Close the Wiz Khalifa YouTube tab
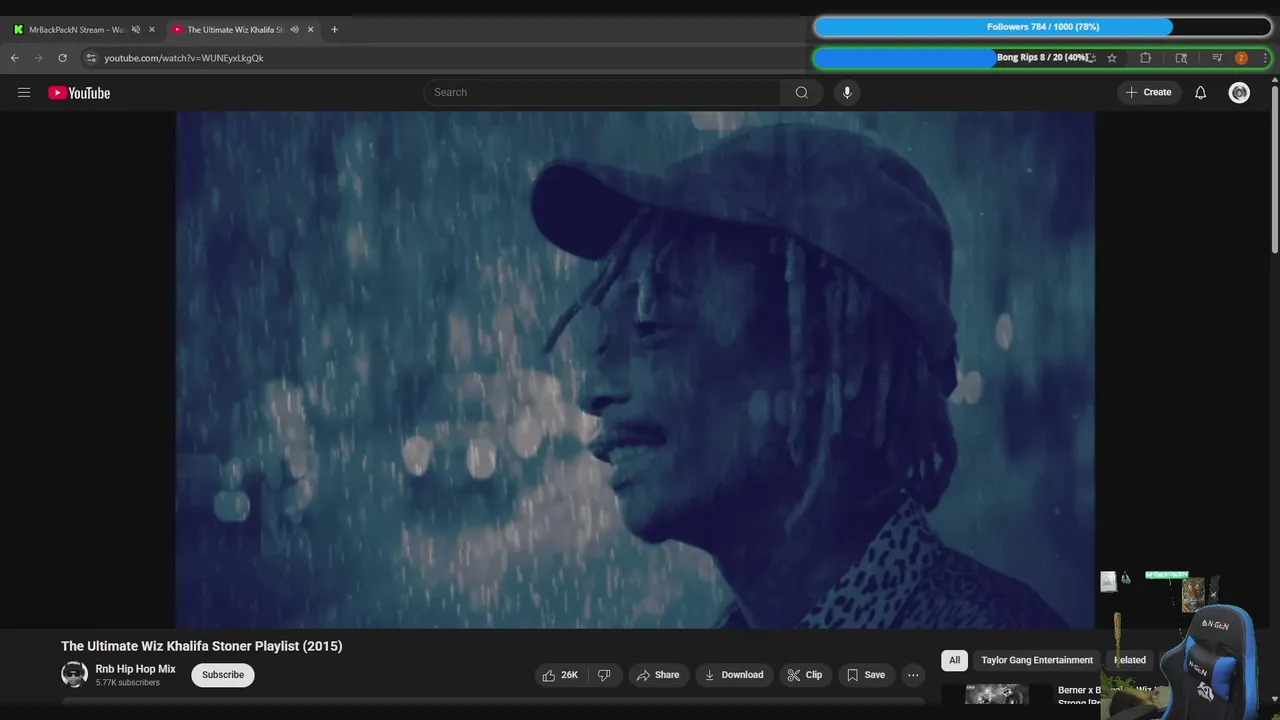The image size is (1280, 720). pos(310,30)
